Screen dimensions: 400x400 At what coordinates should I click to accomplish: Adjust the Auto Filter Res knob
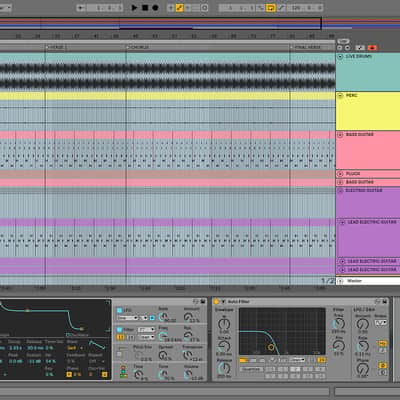pos(339,346)
